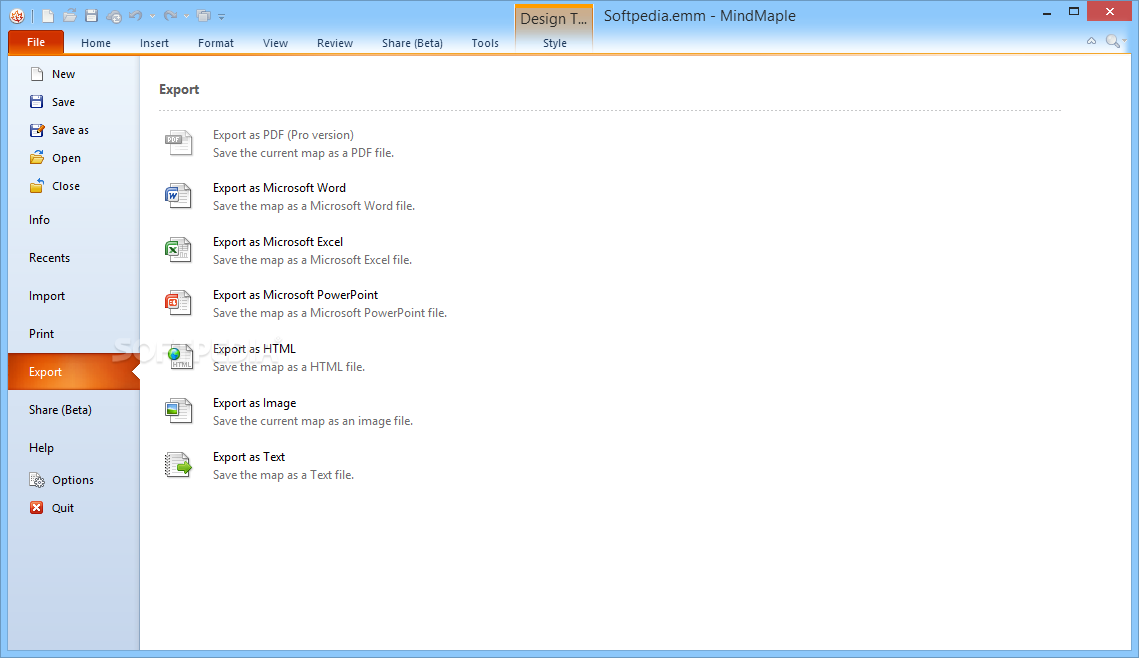Select the Style tab under Design Tools

point(554,43)
